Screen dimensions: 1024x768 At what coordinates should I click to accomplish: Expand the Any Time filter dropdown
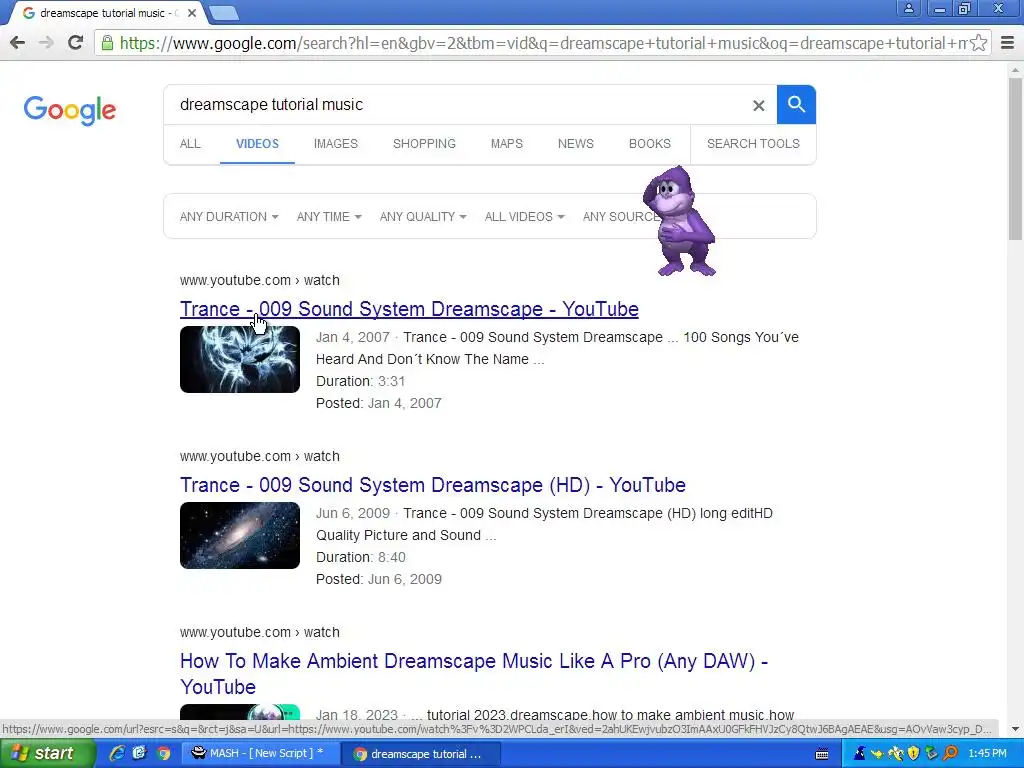pyautogui.click(x=329, y=216)
